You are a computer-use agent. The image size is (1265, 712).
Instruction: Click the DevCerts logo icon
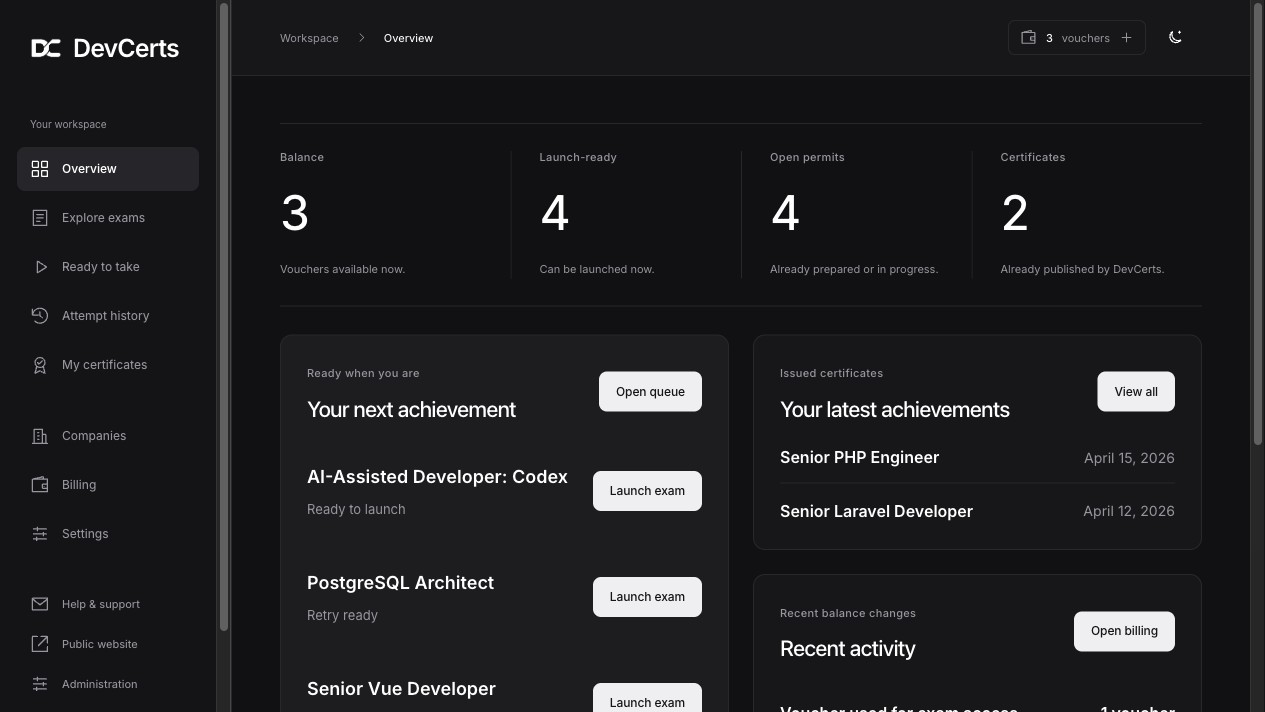pos(46,48)
